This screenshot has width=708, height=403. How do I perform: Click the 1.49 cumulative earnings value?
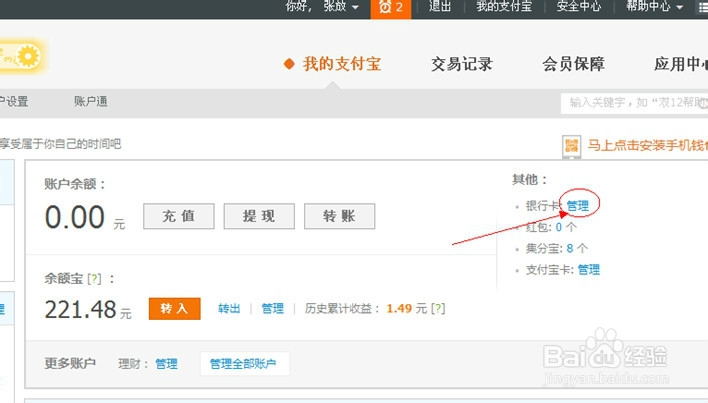(399, 309)
